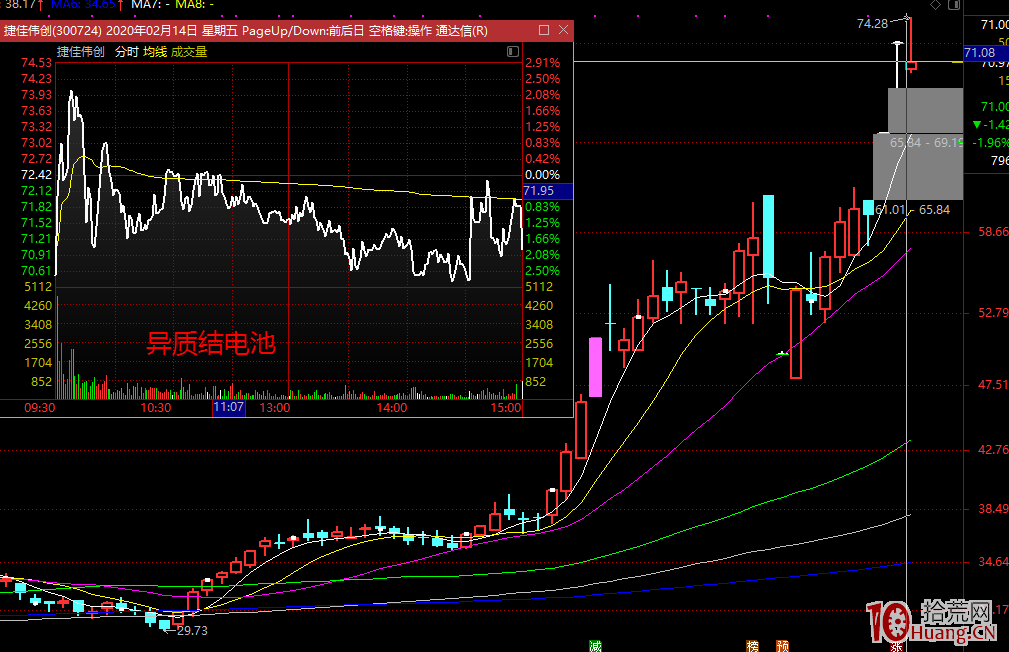
Task: Click the diamond icon at the chart's top right
Action: click(934, 5)
